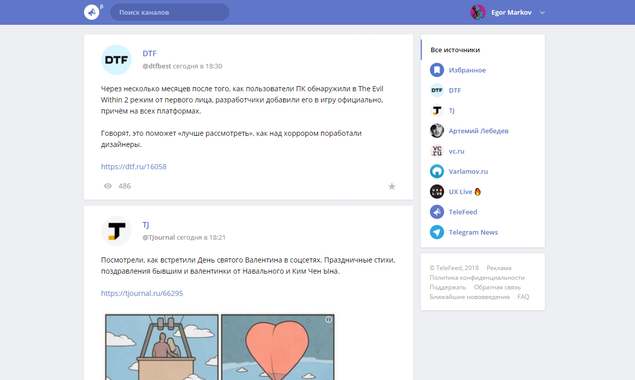Open the Реклама footer link
The width and height of the screenshot is (635, 380).
coord(499,268)
